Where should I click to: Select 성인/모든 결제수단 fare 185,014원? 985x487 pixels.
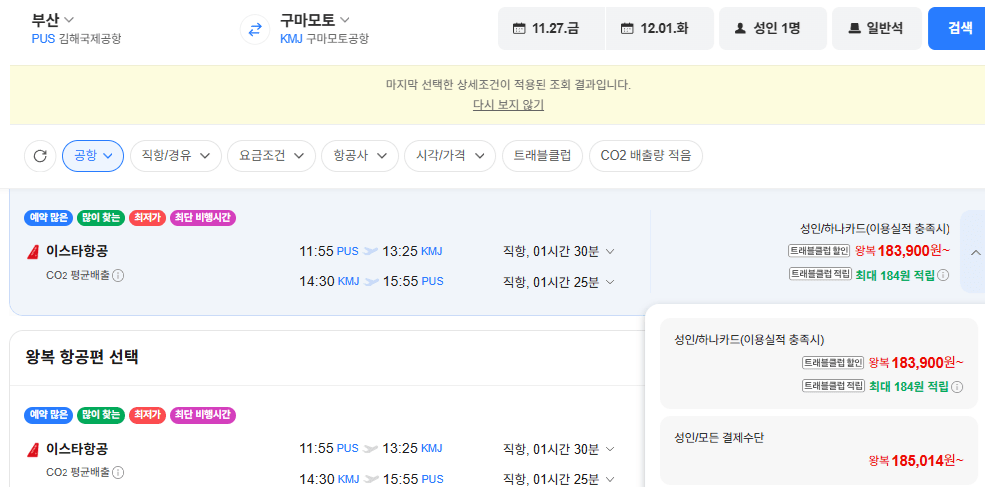(819, 451)
